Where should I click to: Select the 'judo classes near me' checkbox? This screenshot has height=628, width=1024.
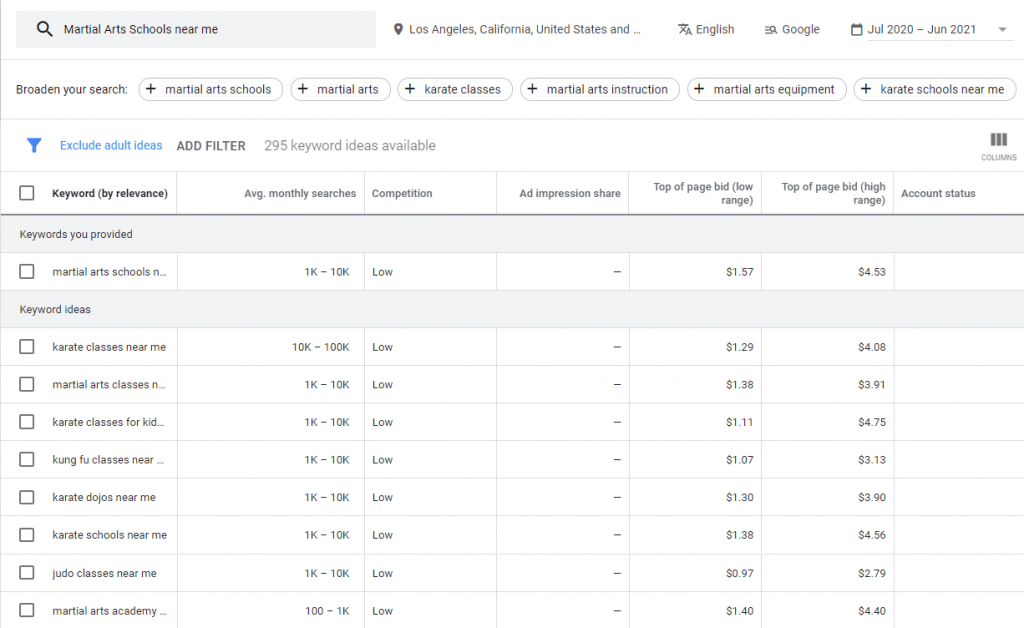coord(27,573)
